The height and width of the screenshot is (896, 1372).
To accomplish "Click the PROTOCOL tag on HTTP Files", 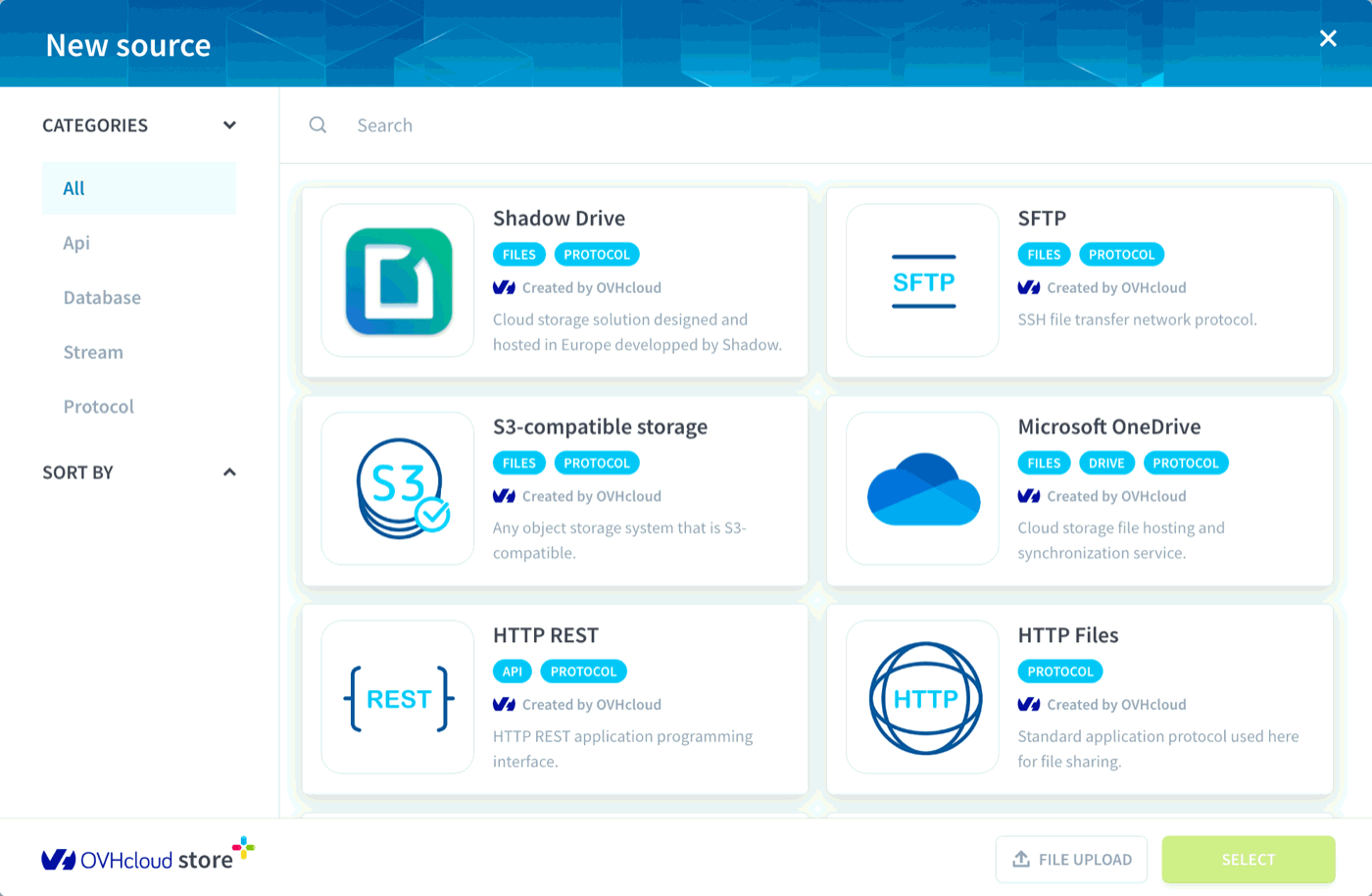I will click(1060, 672).
